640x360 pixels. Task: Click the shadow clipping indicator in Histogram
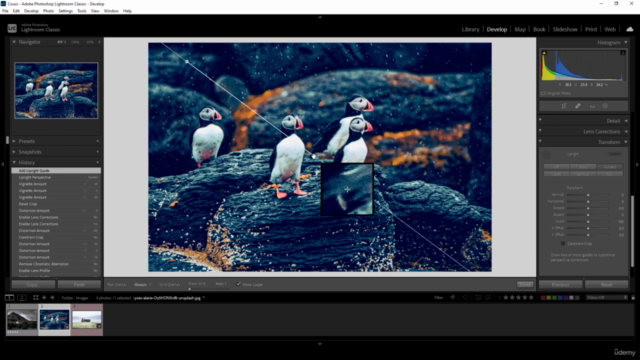pyautogui.click(x=544, y=53)
